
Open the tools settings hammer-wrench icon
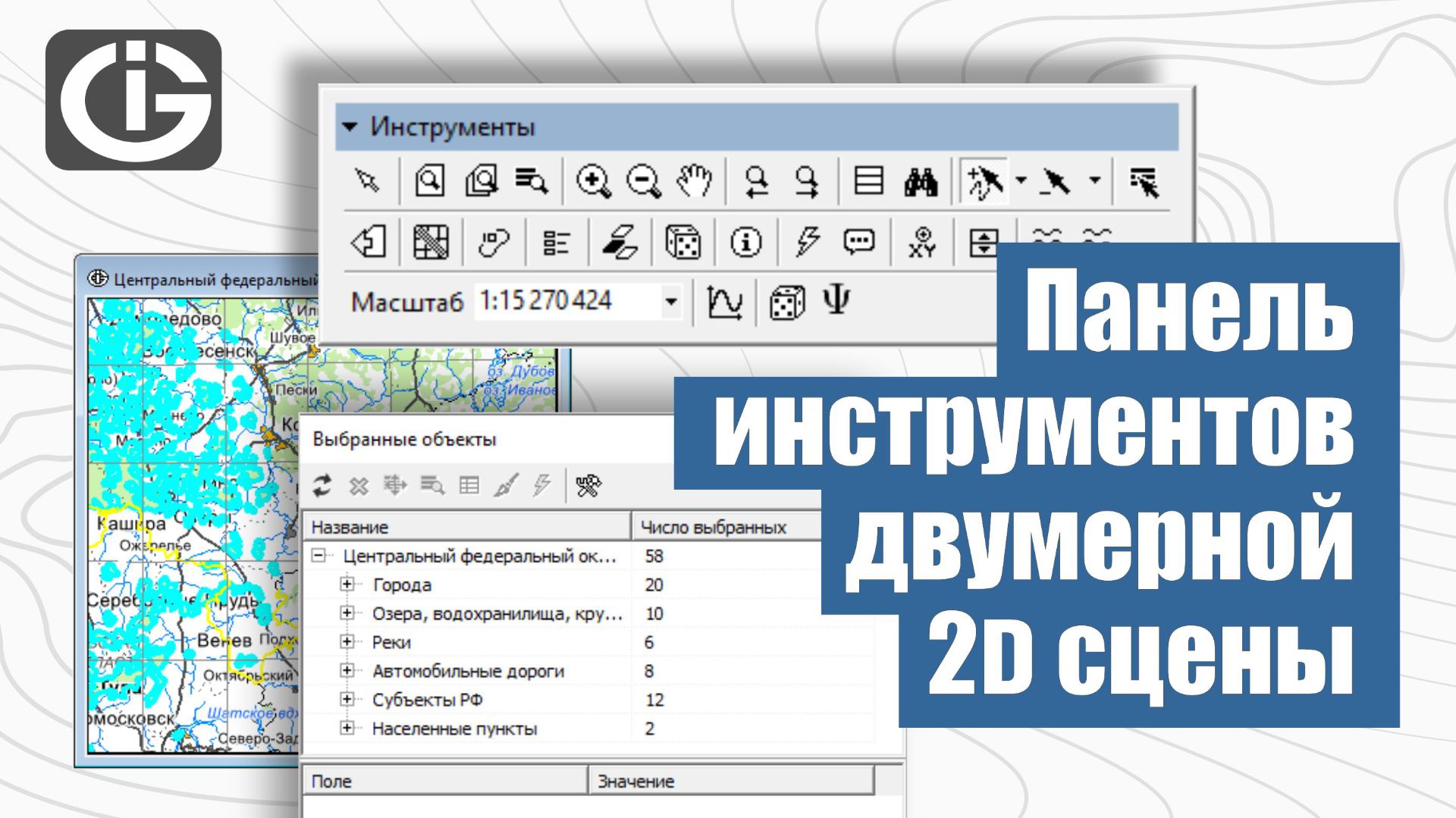(588, 485)
